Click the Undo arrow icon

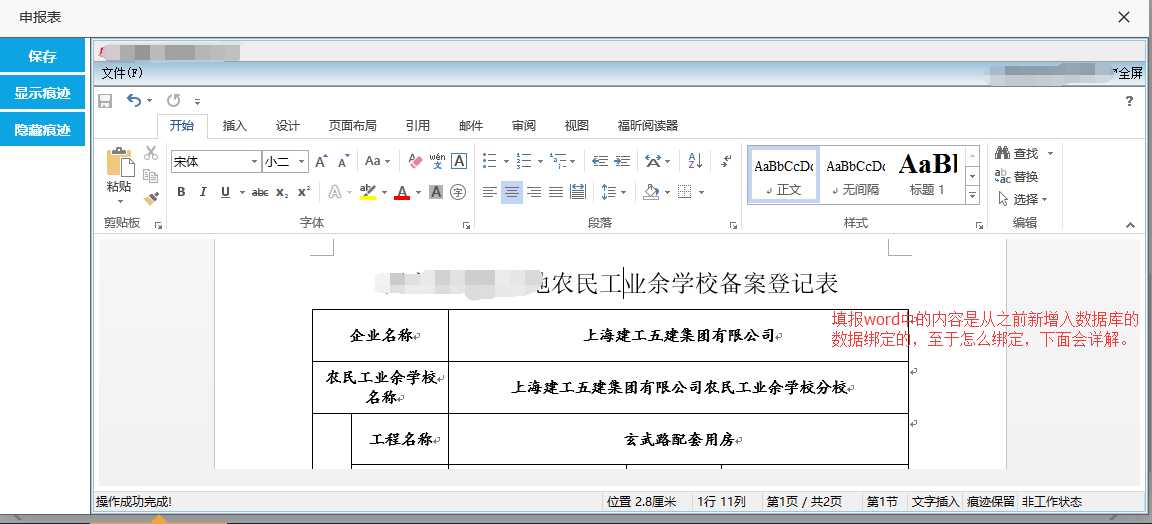pyautogui.click(x=134, y=100)
